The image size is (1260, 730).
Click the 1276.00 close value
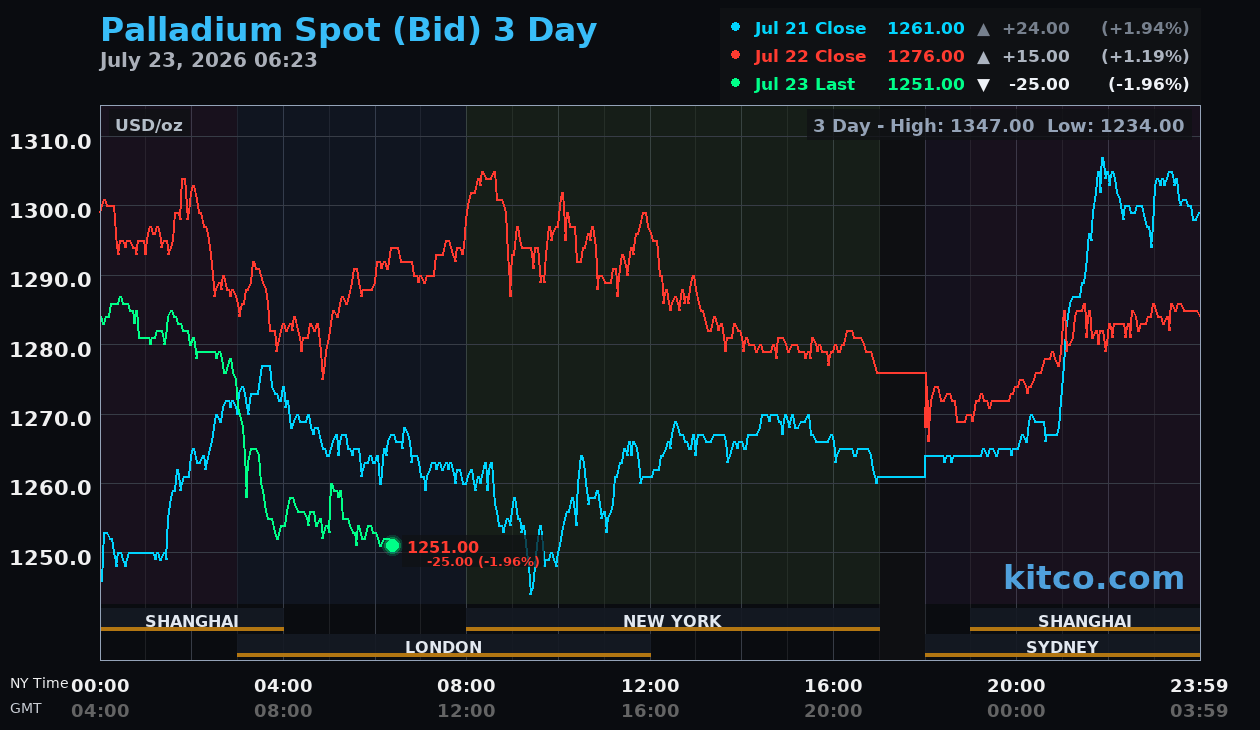926,57
